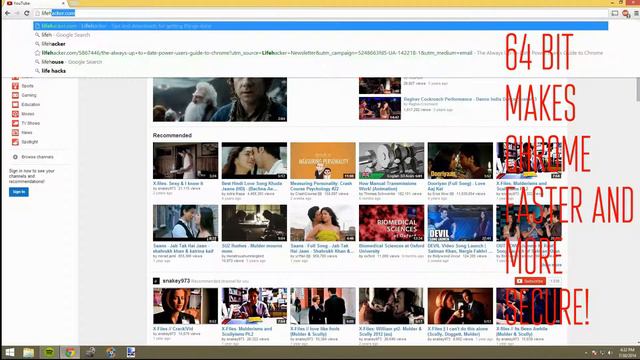This screenshot has height=360, width=640.
Task: Open 'S02 Rushes - Mulder mourns' thumbnail
Action: (254, 223)
